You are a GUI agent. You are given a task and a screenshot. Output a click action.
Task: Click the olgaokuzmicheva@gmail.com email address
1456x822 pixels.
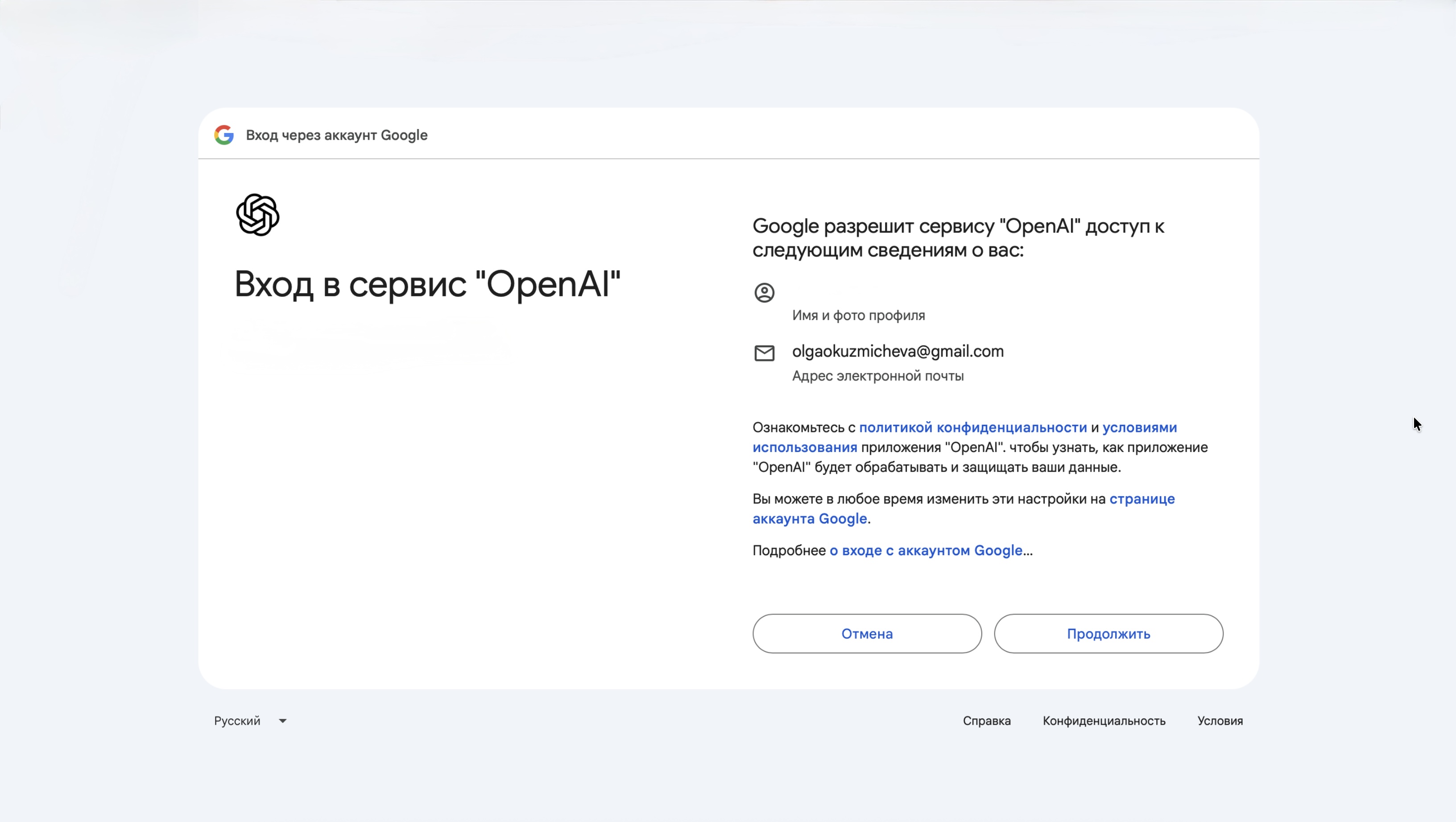[898, 352]
